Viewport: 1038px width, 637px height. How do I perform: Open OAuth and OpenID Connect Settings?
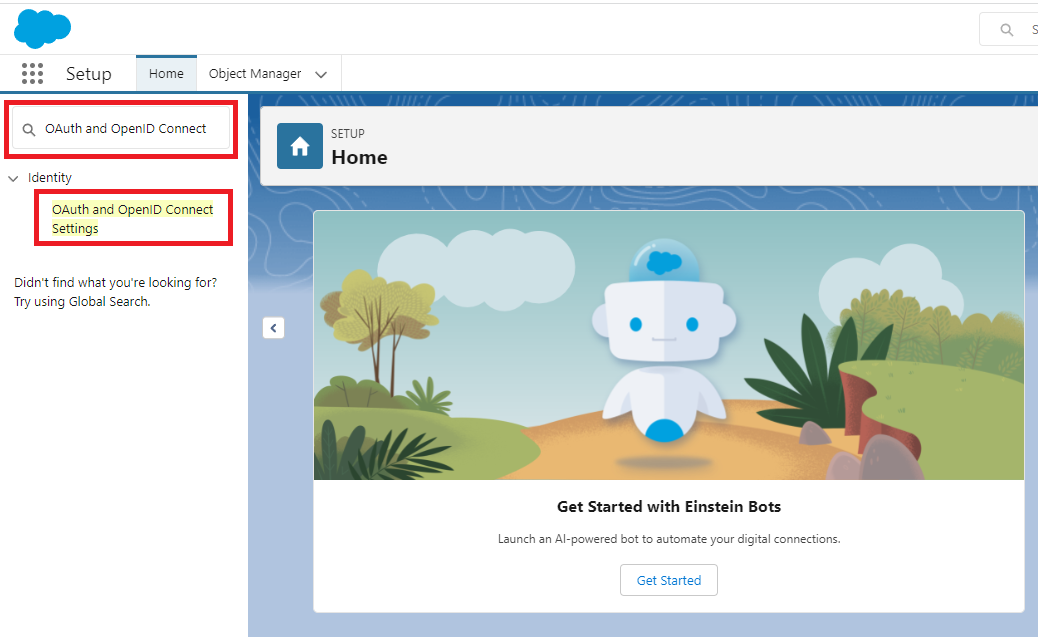pos(132,219)
